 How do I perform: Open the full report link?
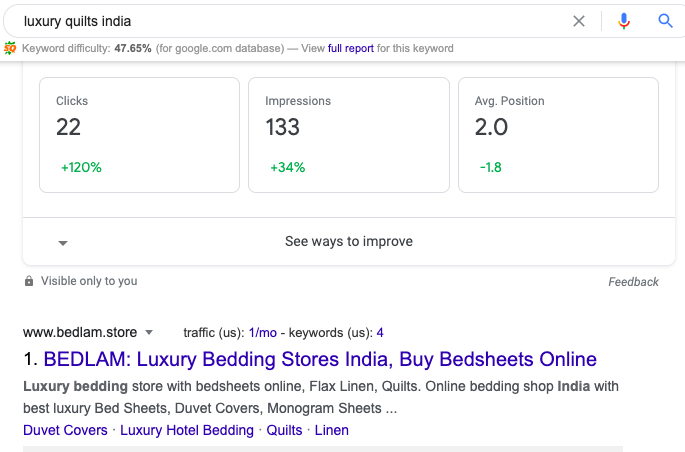[x=350, y=48]
